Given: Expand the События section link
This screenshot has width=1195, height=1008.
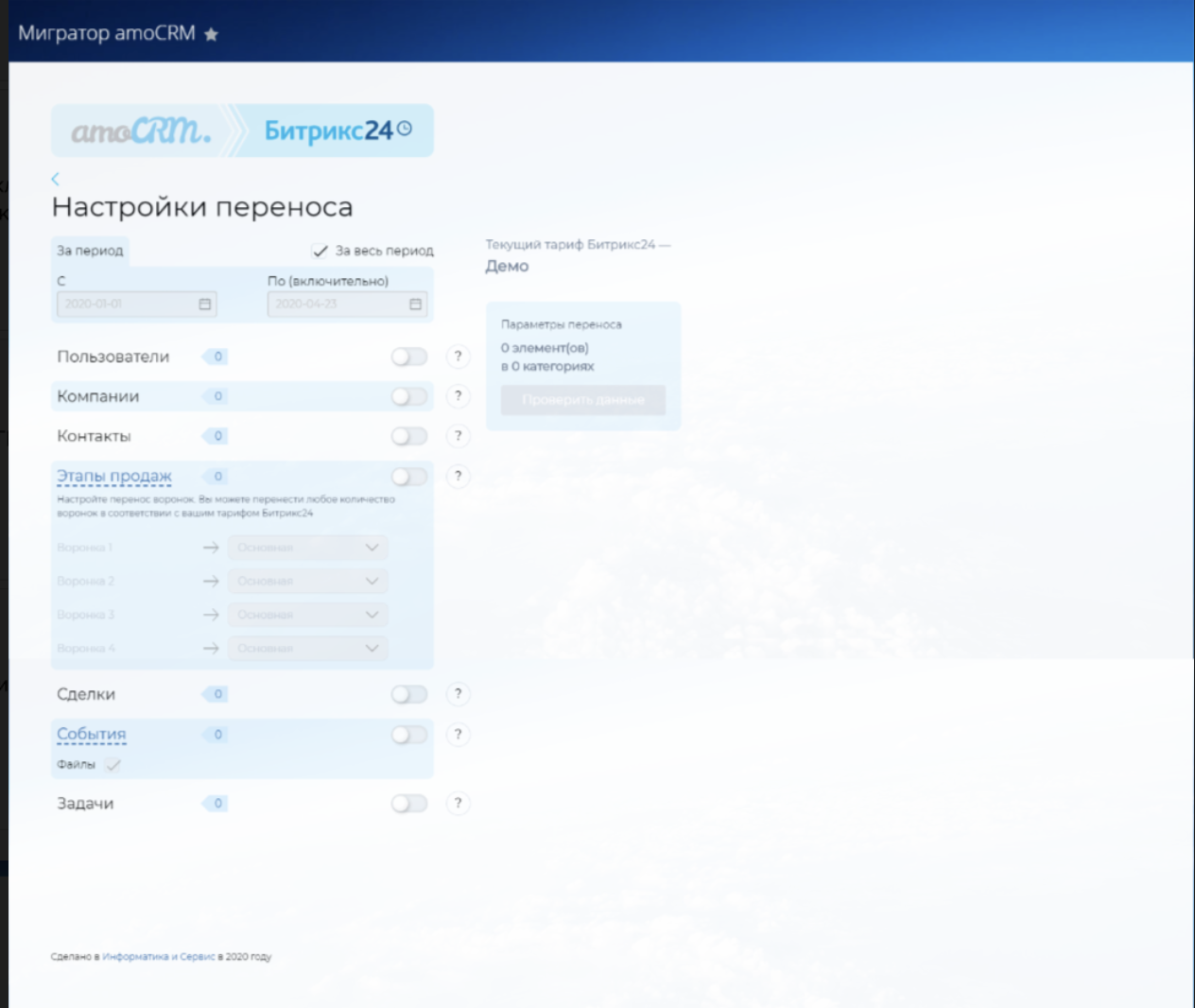Looking at the screenshot, I should tap(91, 735).
